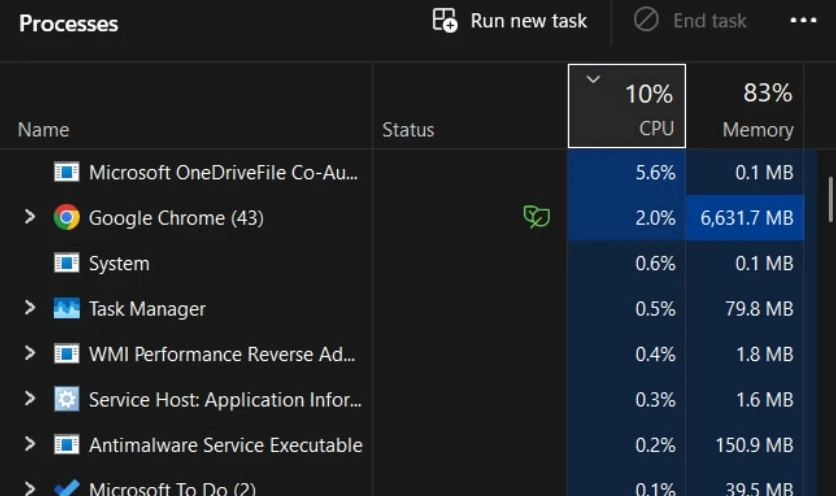836x496 pixels.
Task: Sort processes by CPU column
Action: pyautogui.click(x=627, y=107)
